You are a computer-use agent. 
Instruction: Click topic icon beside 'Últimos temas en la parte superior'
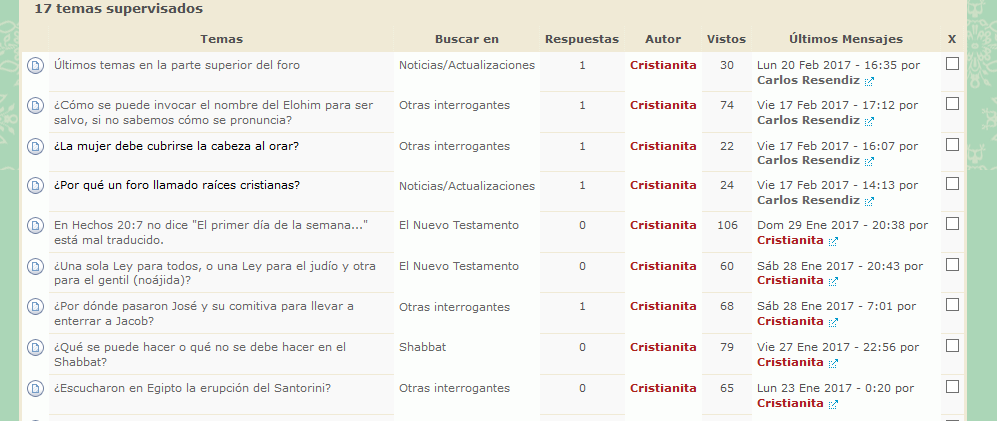pyautogui.click(x=35, y=66)
